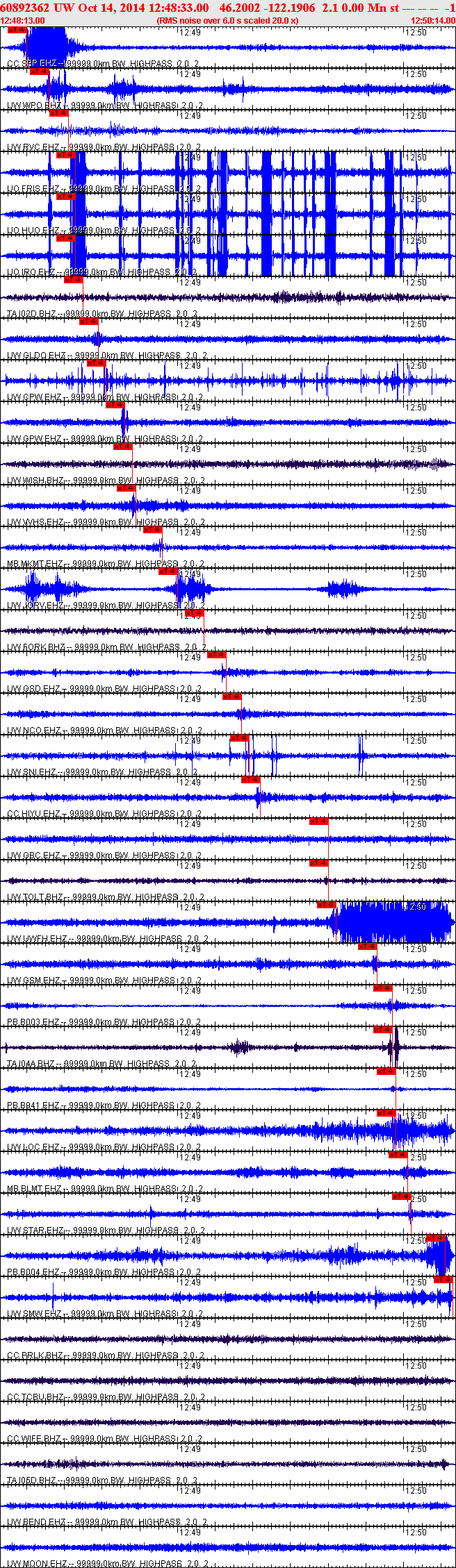Select the xT 4 pick marker on TA.J02D trace
This screenshot has width=456, height=1568.
[73, 280]
